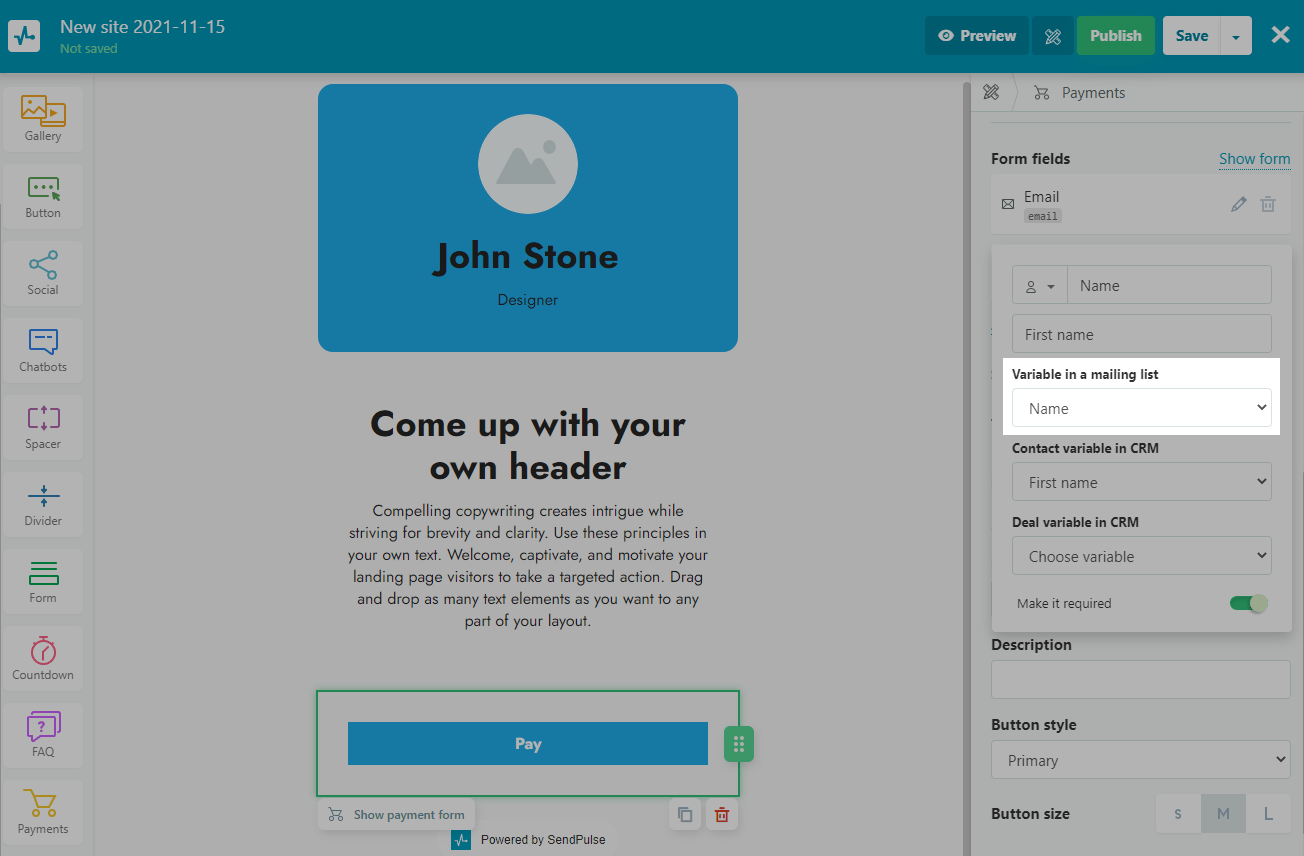Select the Social widget icon

(43, 271)
